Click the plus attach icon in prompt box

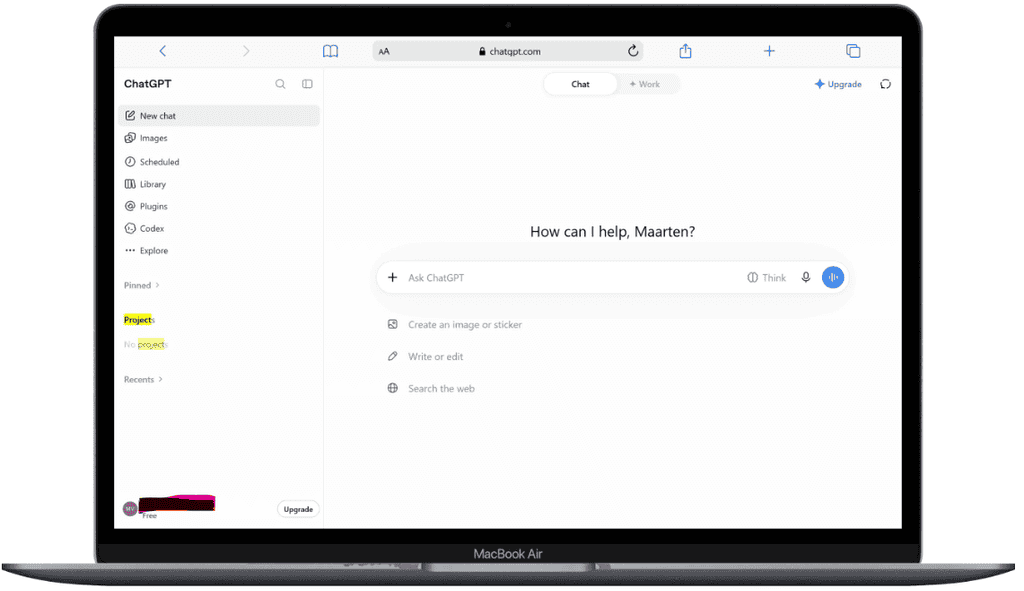[x=392, y=278]
